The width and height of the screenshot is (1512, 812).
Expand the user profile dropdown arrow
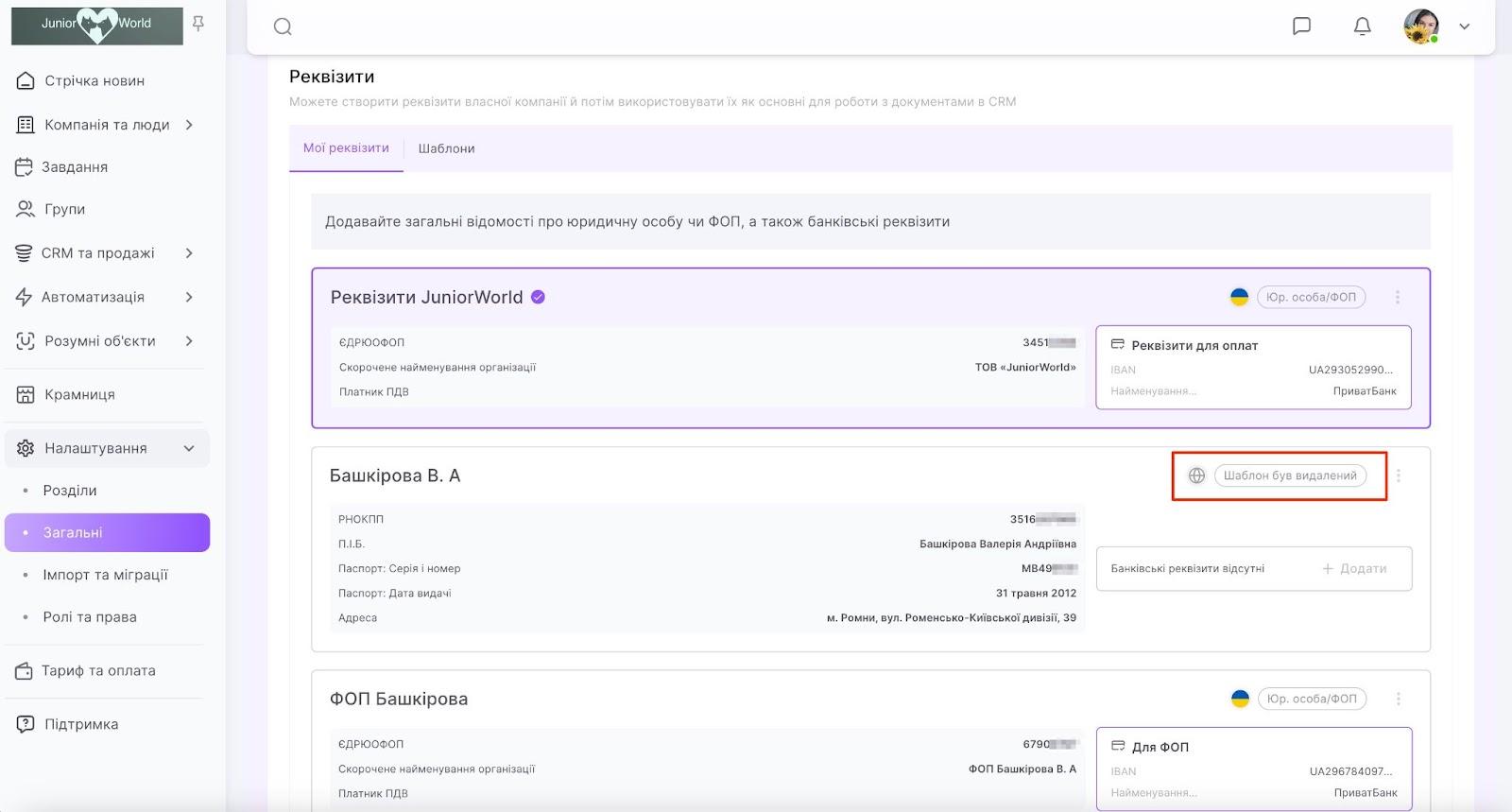pos(1464,26)
